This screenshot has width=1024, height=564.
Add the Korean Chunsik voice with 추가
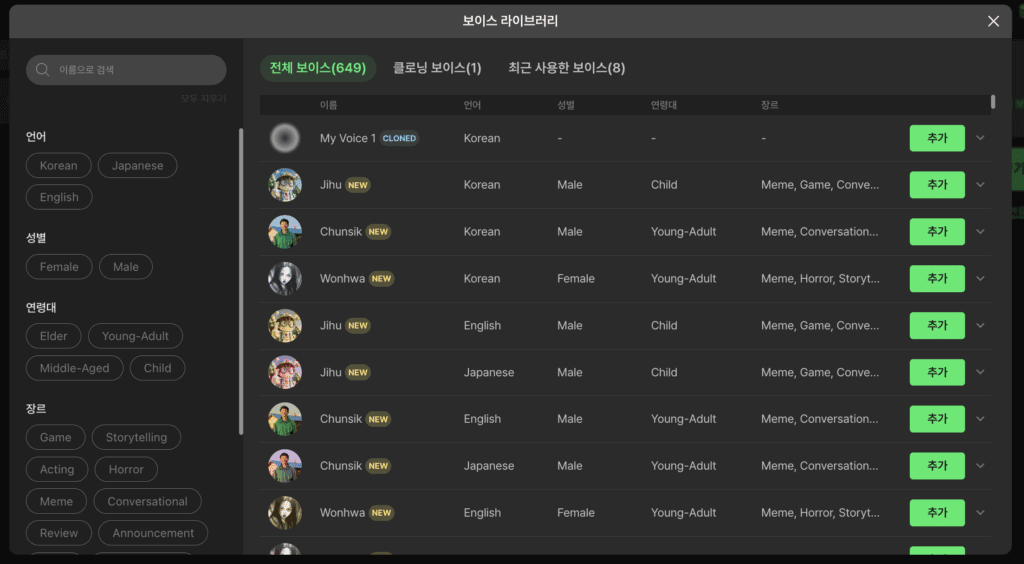pos(936,232)
